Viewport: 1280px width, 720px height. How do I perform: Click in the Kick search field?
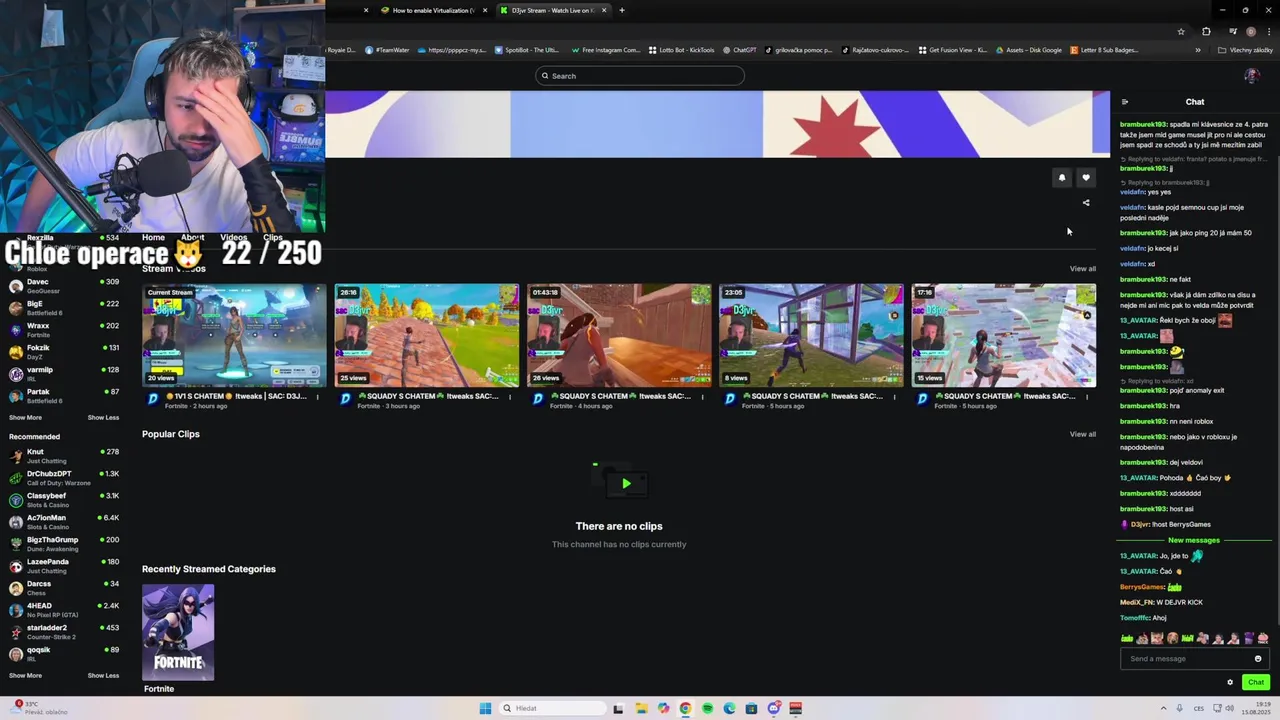[x=640, y=76]
